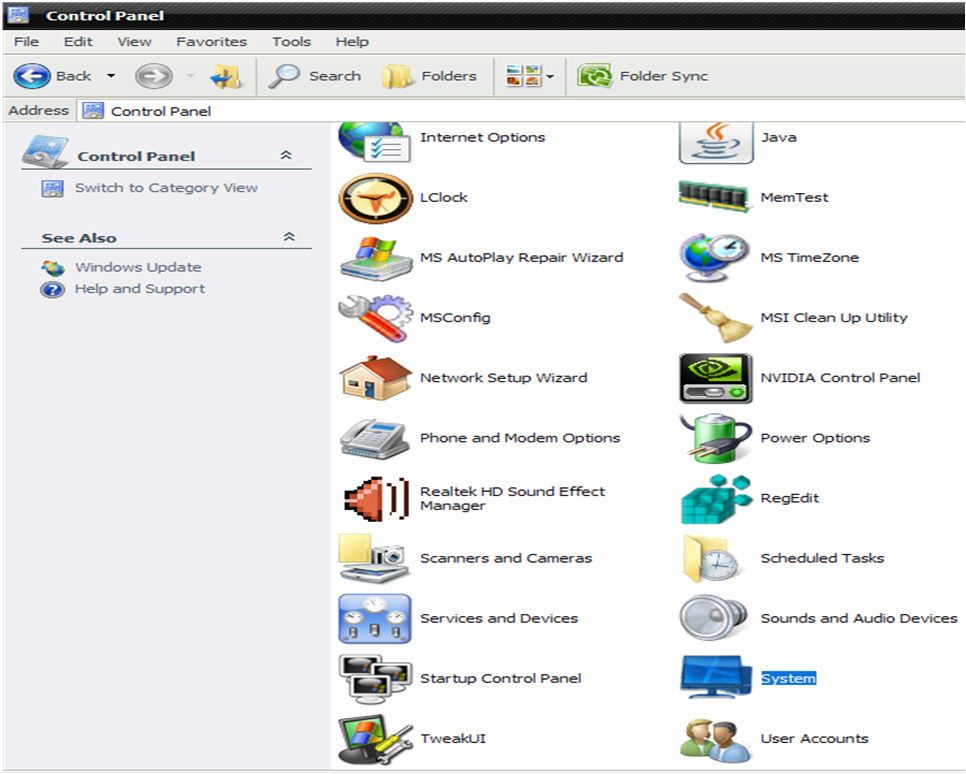Open the Internet Options globe icon

click(375, 142)
